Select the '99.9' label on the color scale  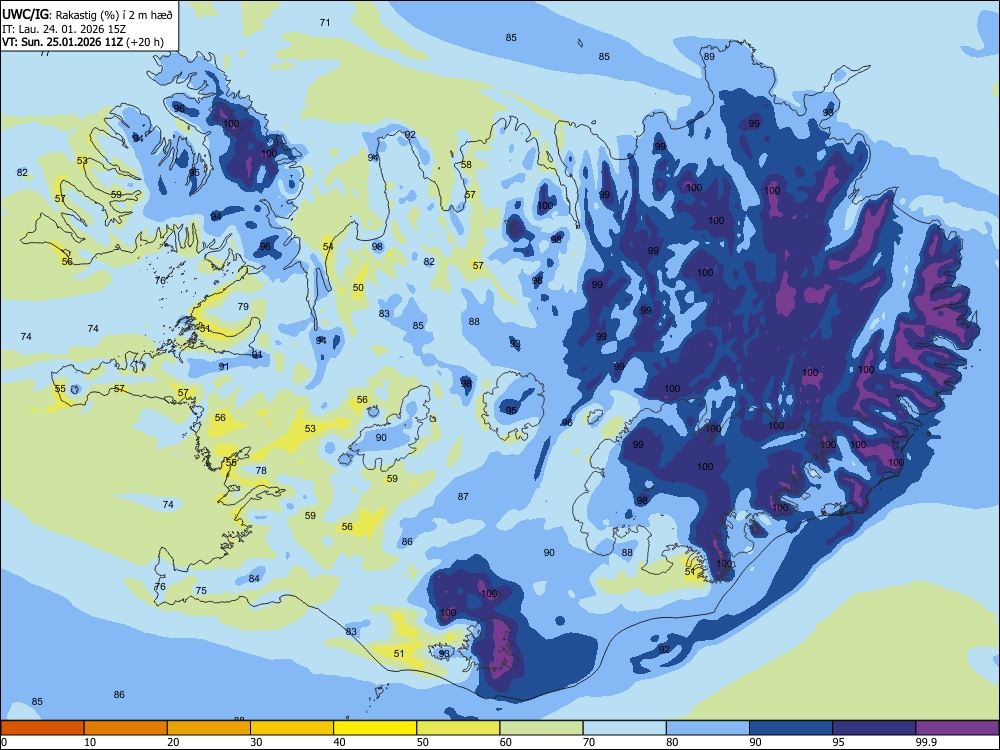point(926,742)
